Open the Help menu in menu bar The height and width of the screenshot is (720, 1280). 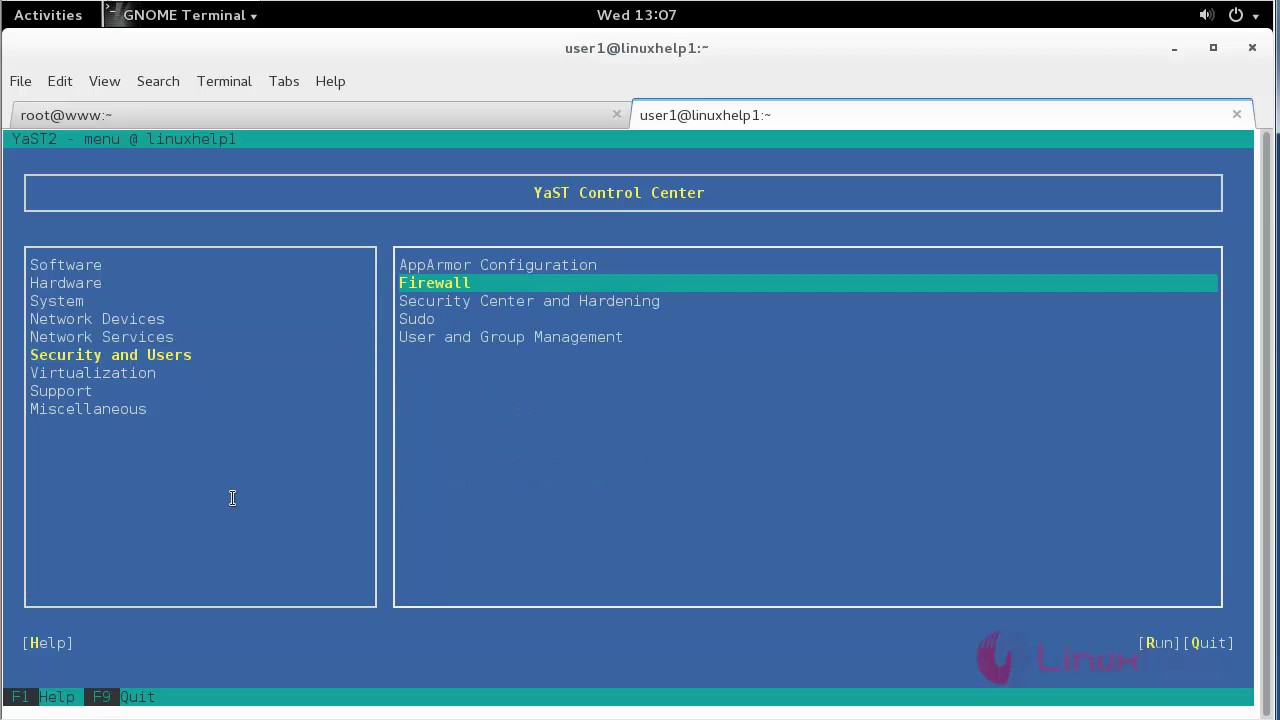coord(330,81)
